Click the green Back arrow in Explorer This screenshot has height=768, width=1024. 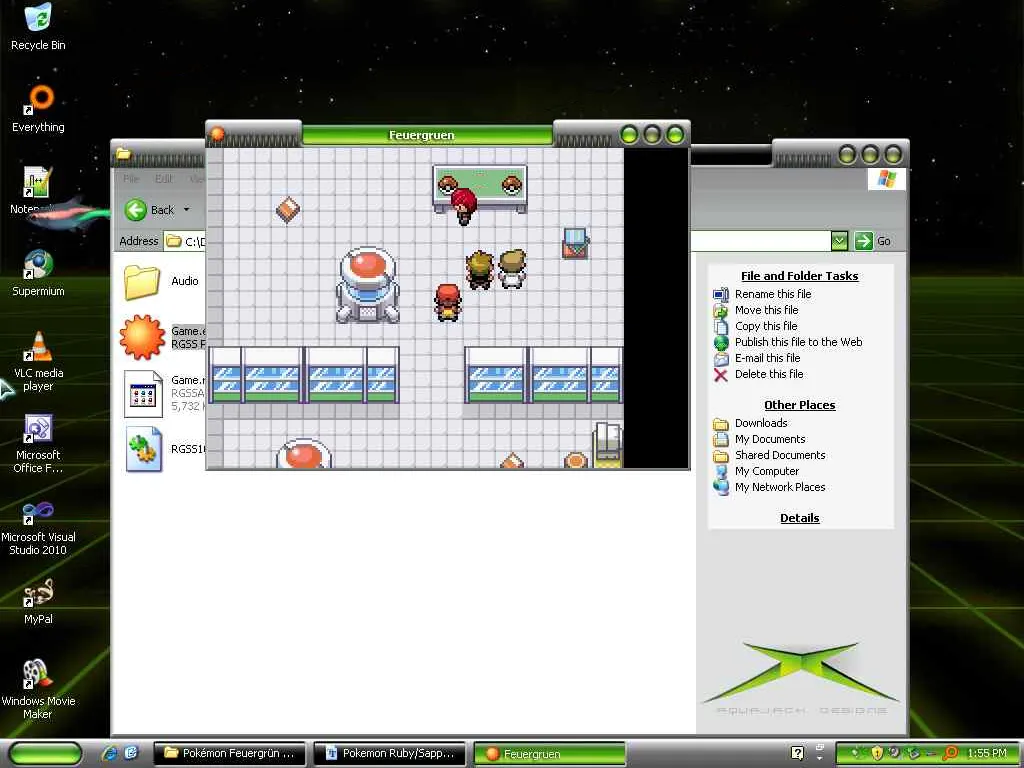pos(136,210)
